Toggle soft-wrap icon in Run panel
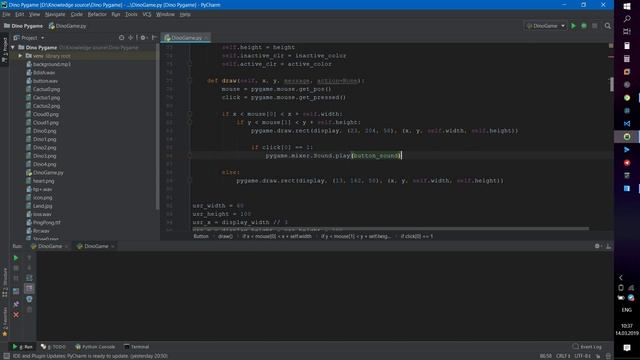Image resolution: width=640 pixels, height=360 pixels. point(29,278)
